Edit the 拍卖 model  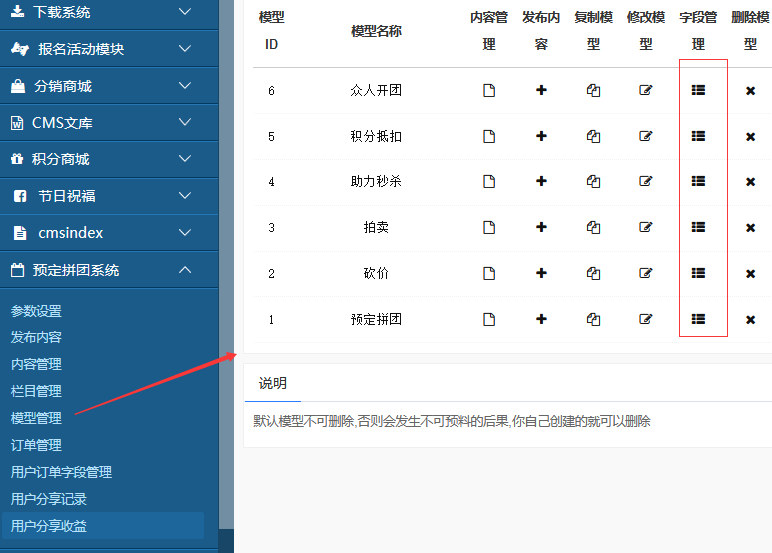click(x=646, y=228)
